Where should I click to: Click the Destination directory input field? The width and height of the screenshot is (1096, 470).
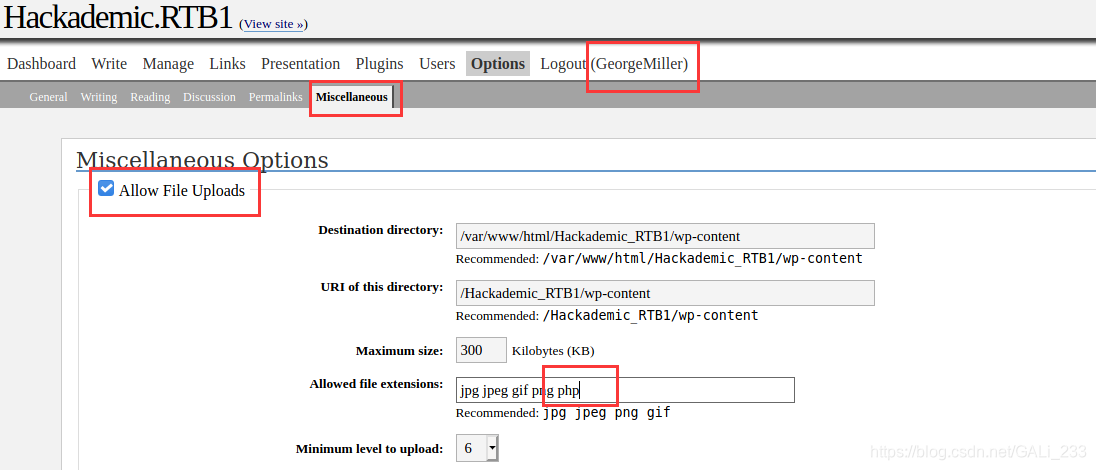[x=665, y=236]
